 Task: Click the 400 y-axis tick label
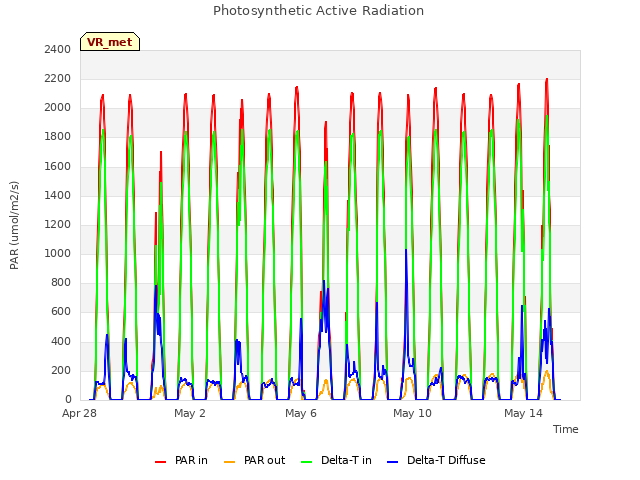click(61, 341)
